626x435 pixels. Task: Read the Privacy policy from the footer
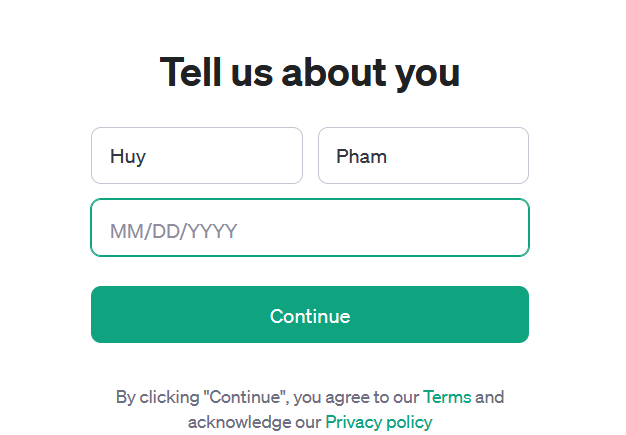379,421
